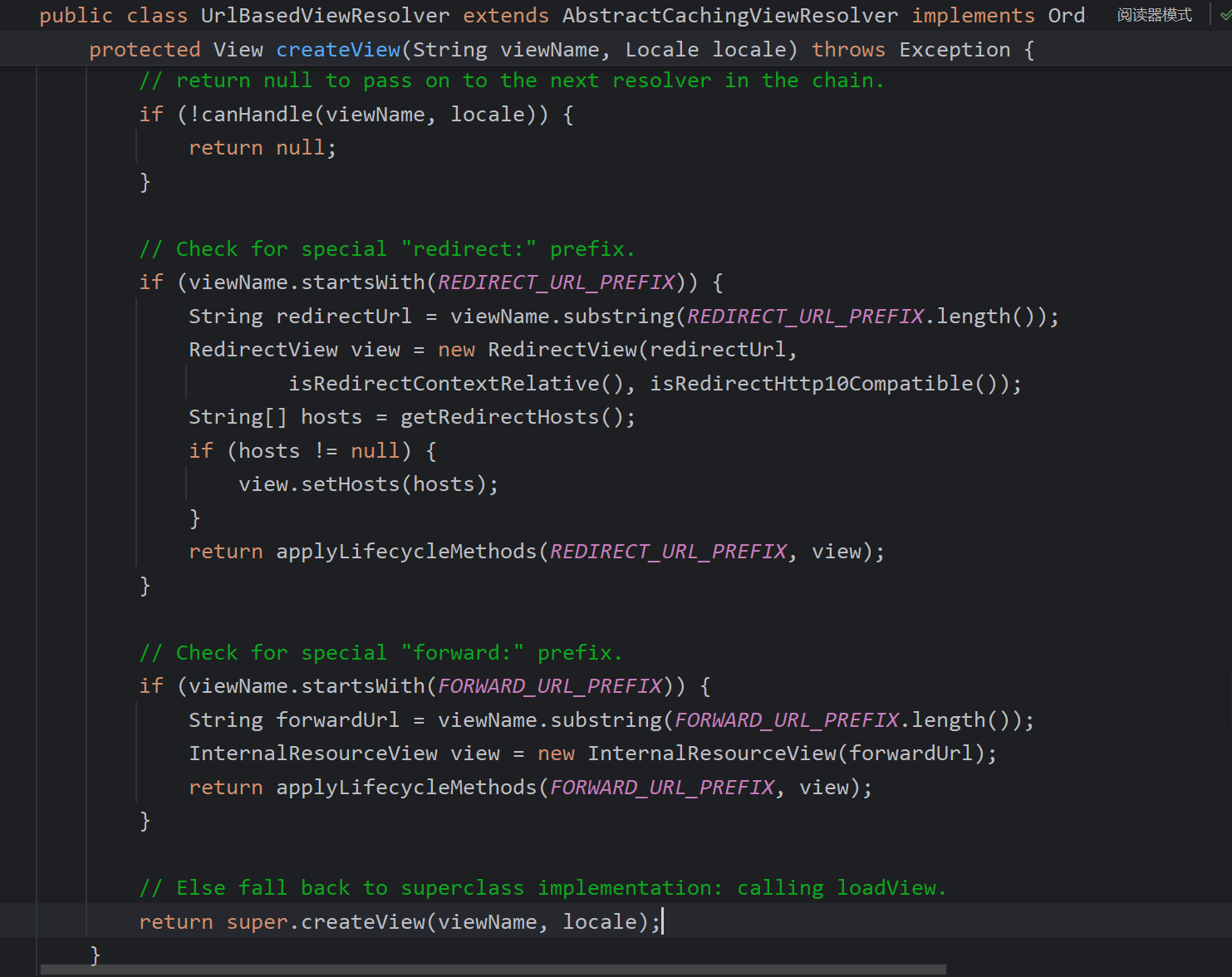Click the new InternalResourceView constructor call
This screenshot has height=977, width=1232.
click(711, 754)
